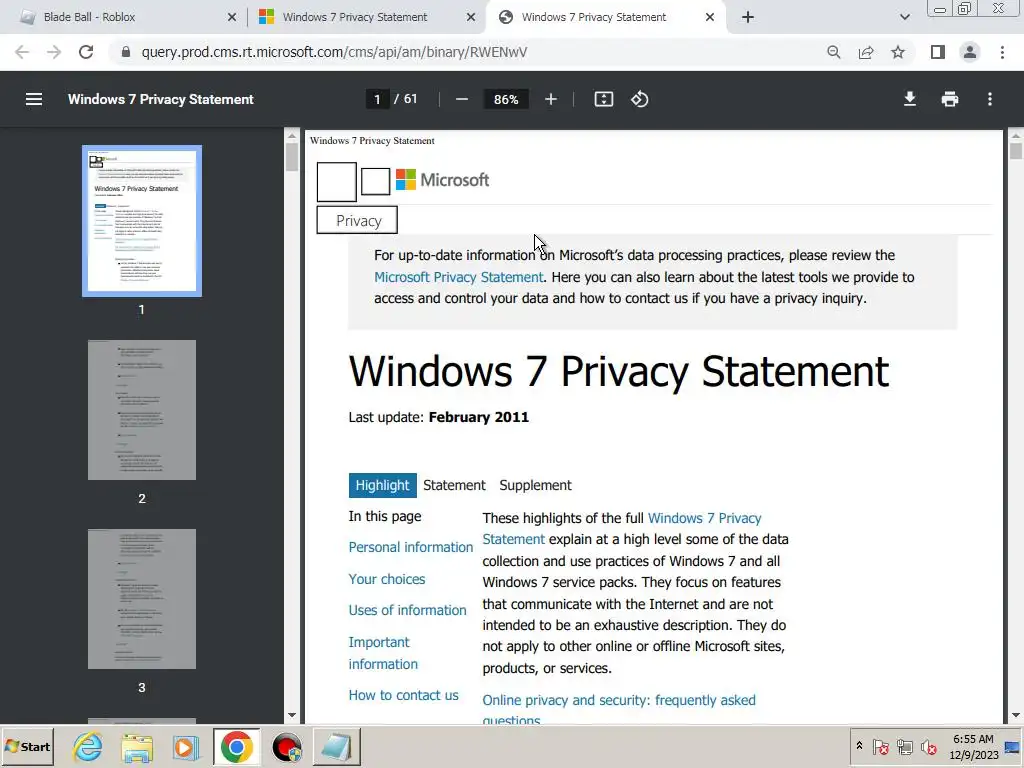1024x768 pixels.
Task: Print the Windows 7 Privacy Statement
Action: click(950, 99)
